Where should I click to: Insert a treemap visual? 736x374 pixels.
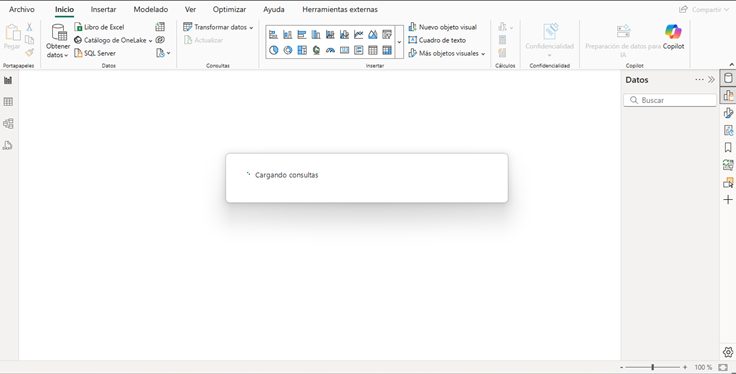302,50
